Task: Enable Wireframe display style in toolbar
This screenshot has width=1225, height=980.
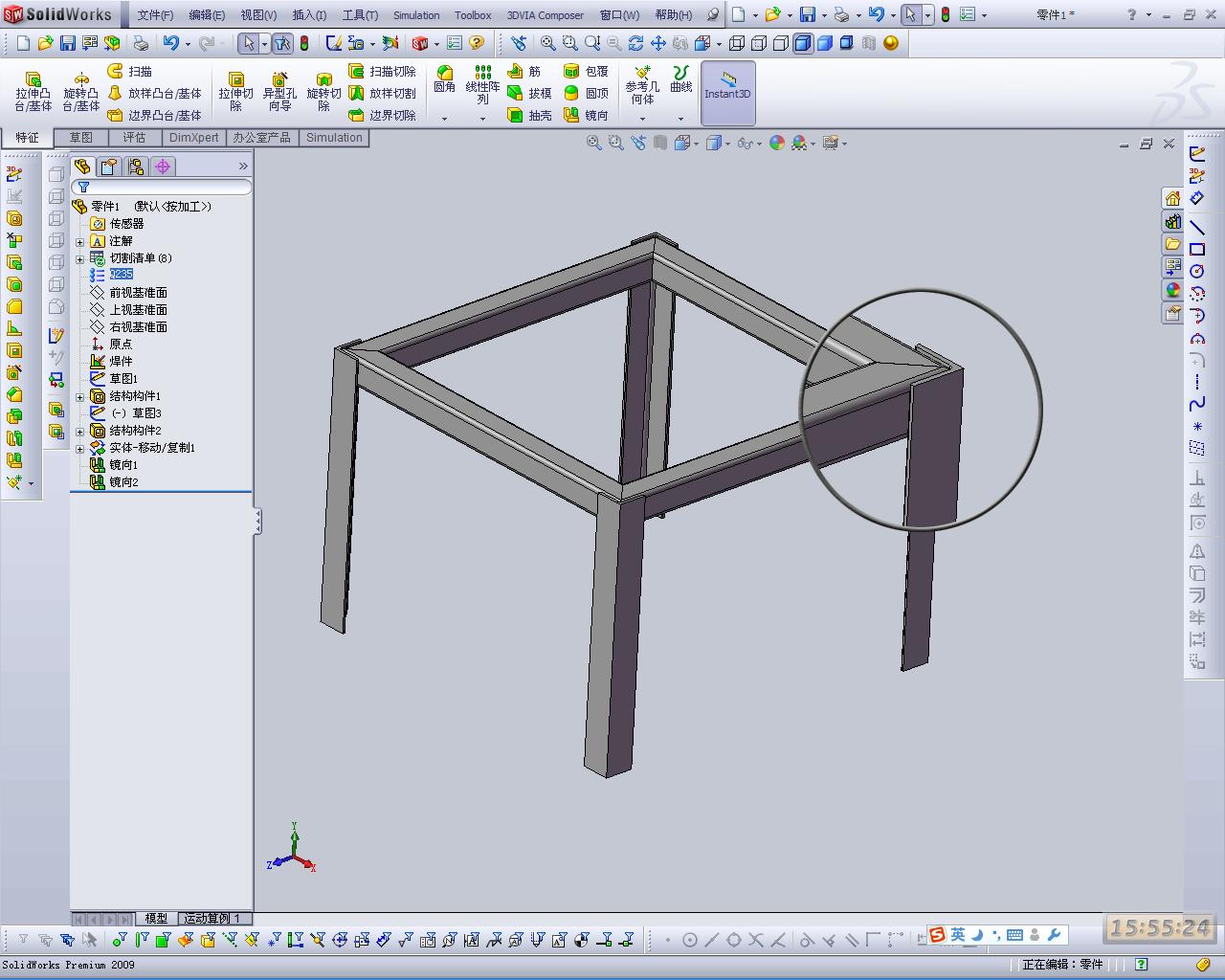Action: coord(736,43)
